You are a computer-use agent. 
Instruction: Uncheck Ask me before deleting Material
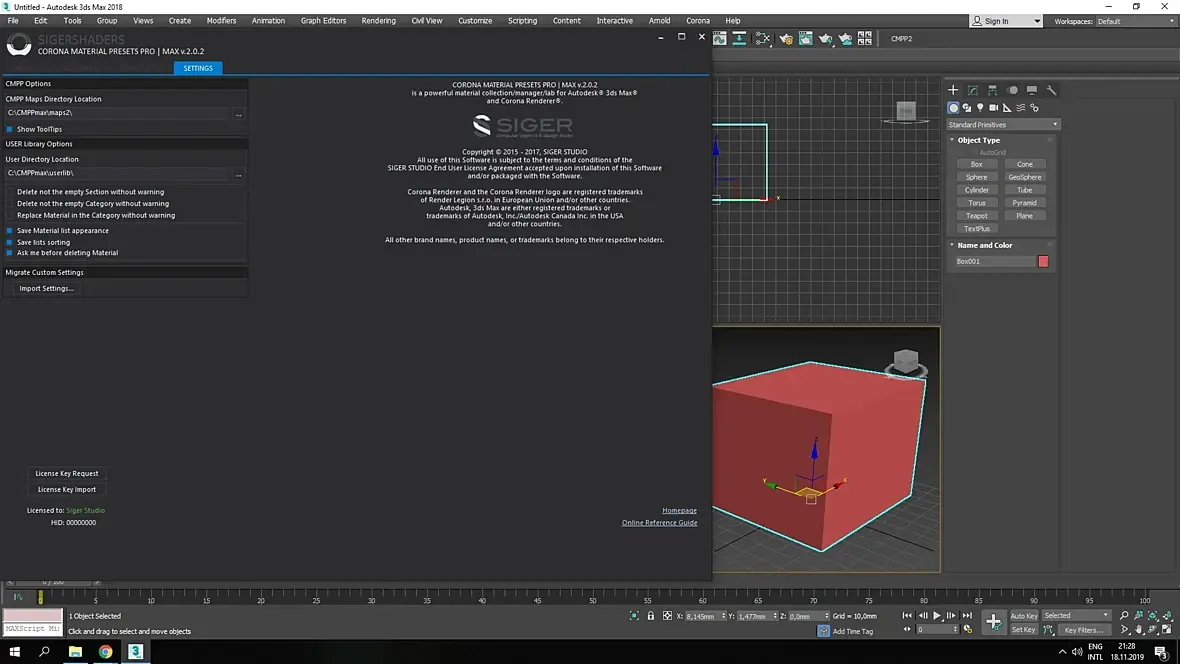(10, 253)
